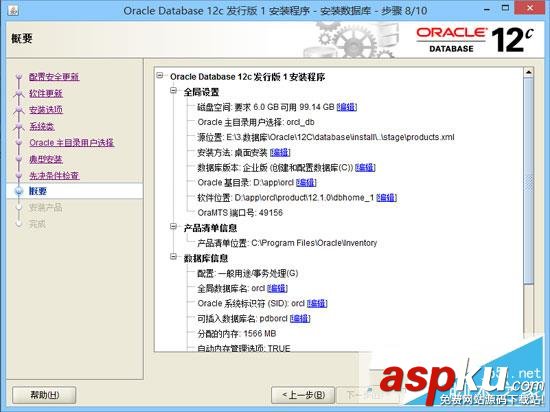The height and width of the screenshot is (412, 550).
Task: Click the summary panel scrollbar thumb
Action: (x=528, y=180)
